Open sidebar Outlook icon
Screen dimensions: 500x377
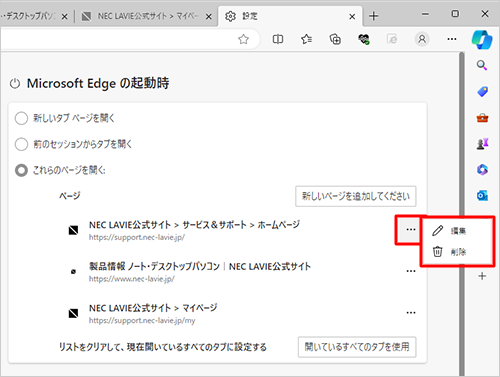[482, 196]
